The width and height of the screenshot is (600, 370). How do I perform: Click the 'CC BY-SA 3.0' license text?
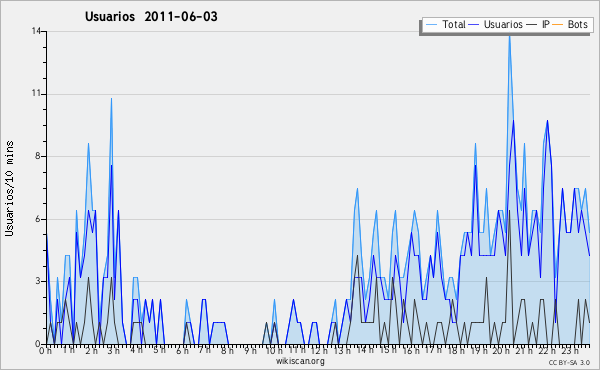click(x=569, y=362)
